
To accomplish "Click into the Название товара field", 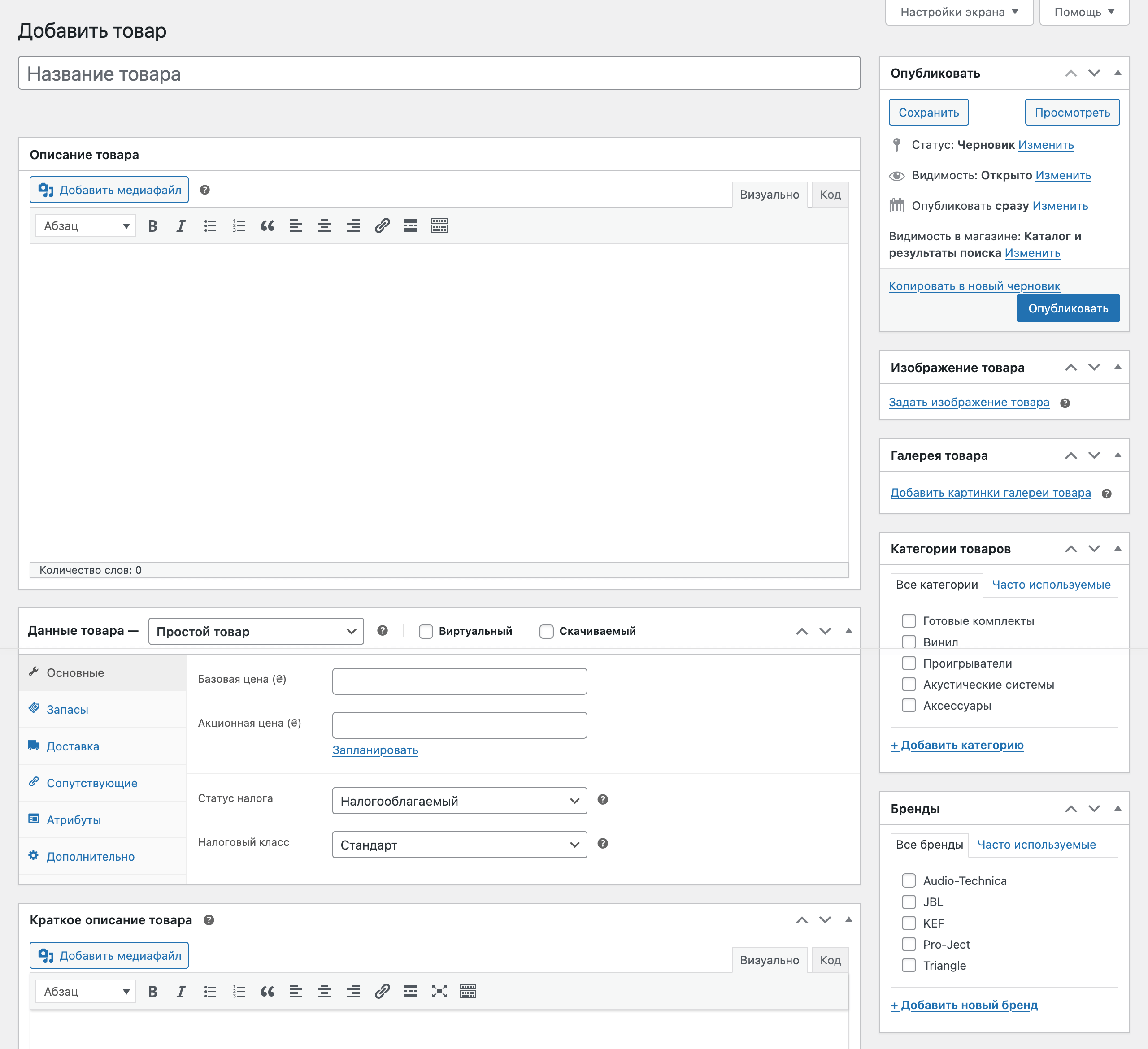I will [439, 74].
